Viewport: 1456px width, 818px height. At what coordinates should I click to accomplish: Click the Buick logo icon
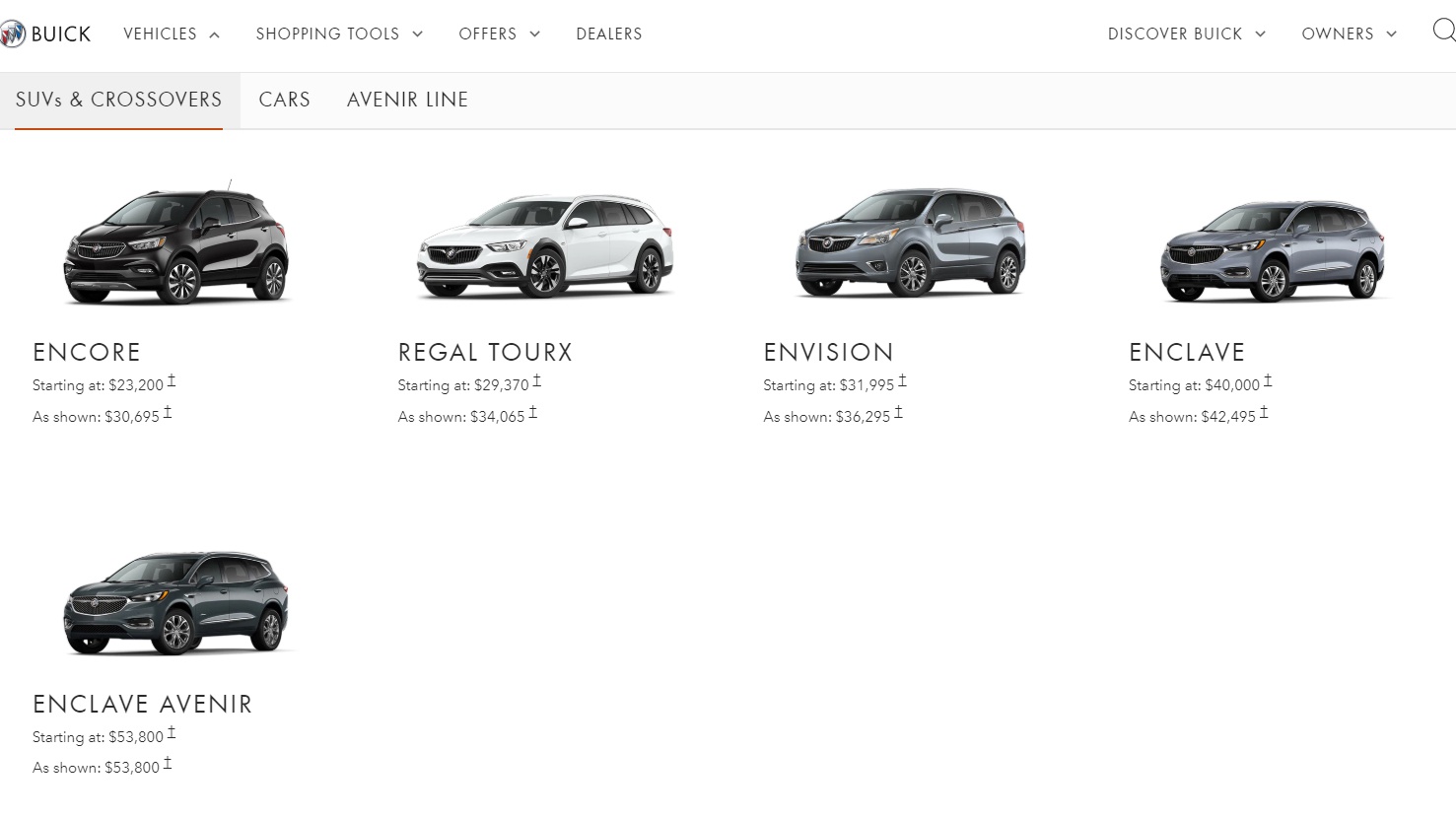click(12, 34)
